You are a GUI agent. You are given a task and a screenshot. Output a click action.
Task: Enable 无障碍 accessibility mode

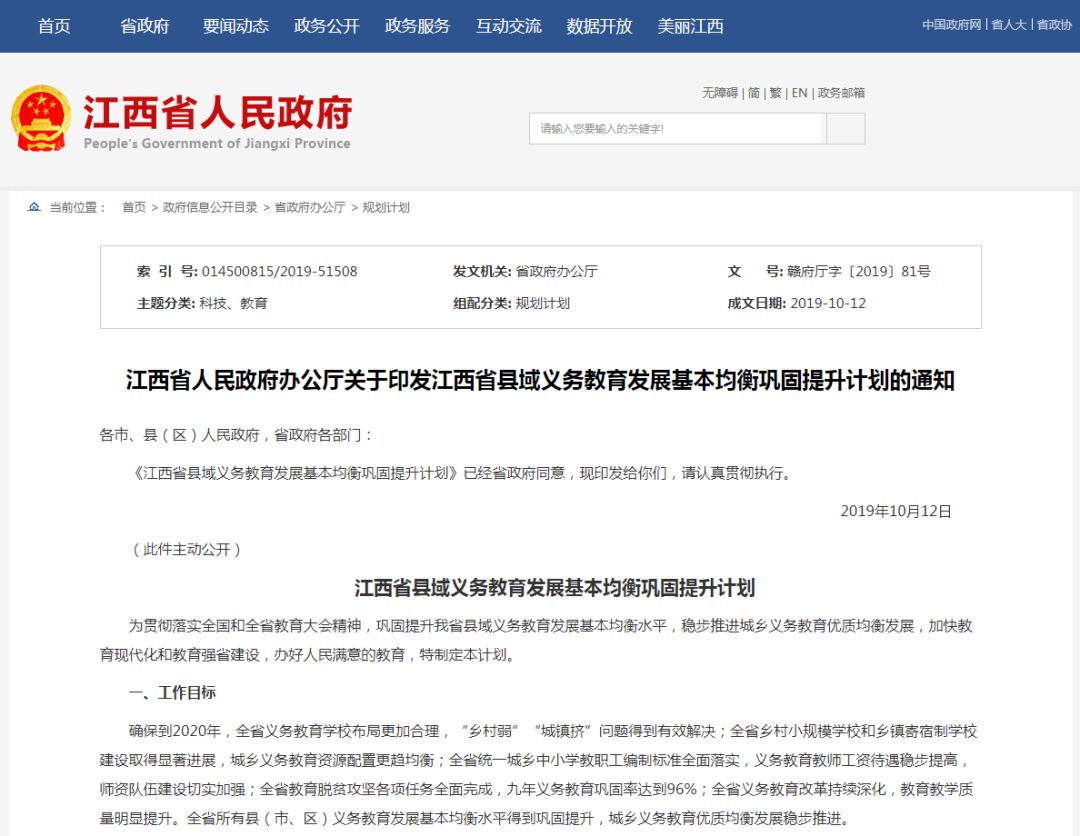click(x=720, y=93)
